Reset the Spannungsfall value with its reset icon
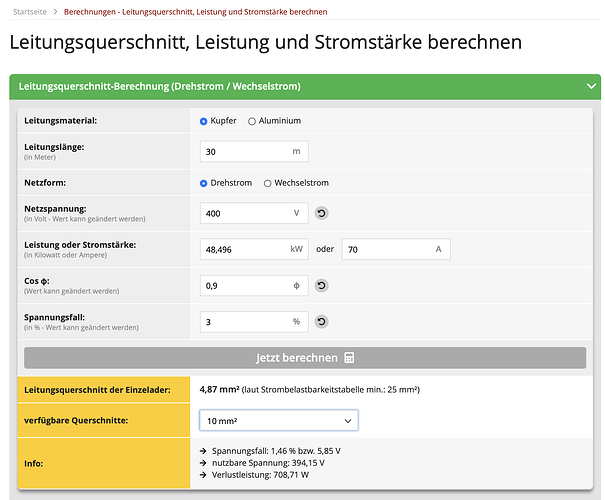Screen dimensions: 605x500 click(x=321, y=322)
